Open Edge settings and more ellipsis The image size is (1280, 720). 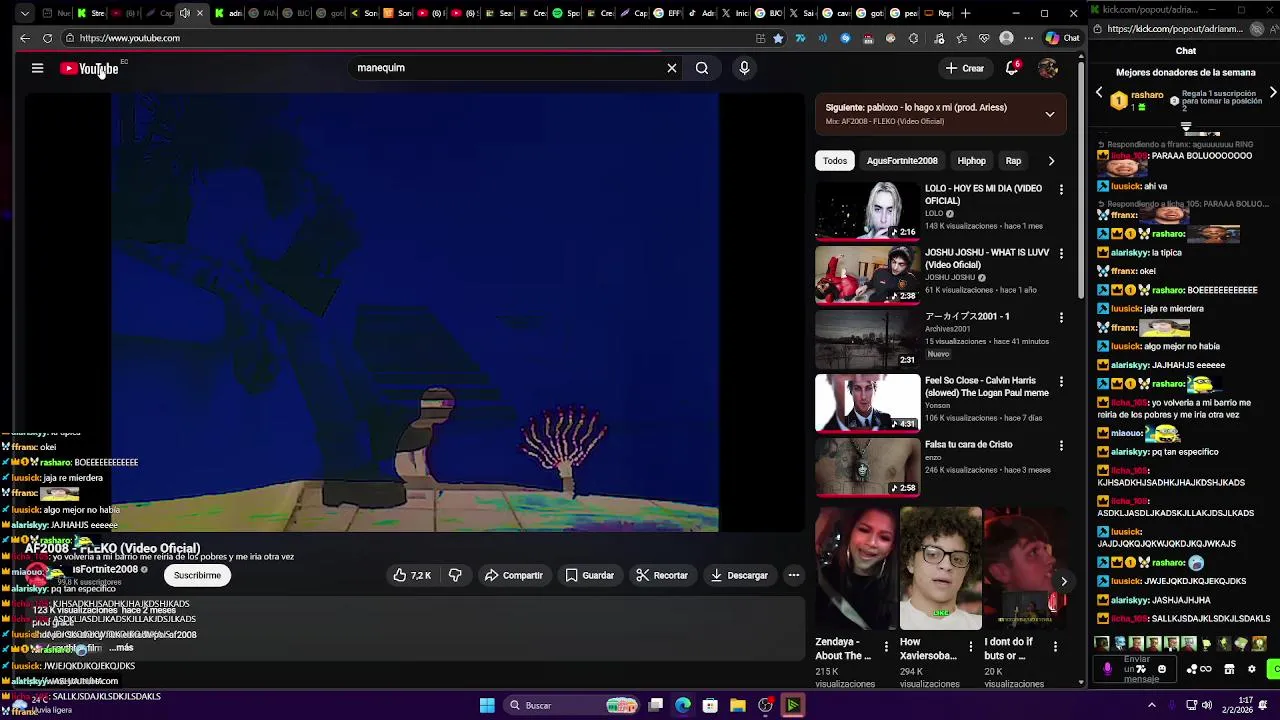tap(1028, 38)
